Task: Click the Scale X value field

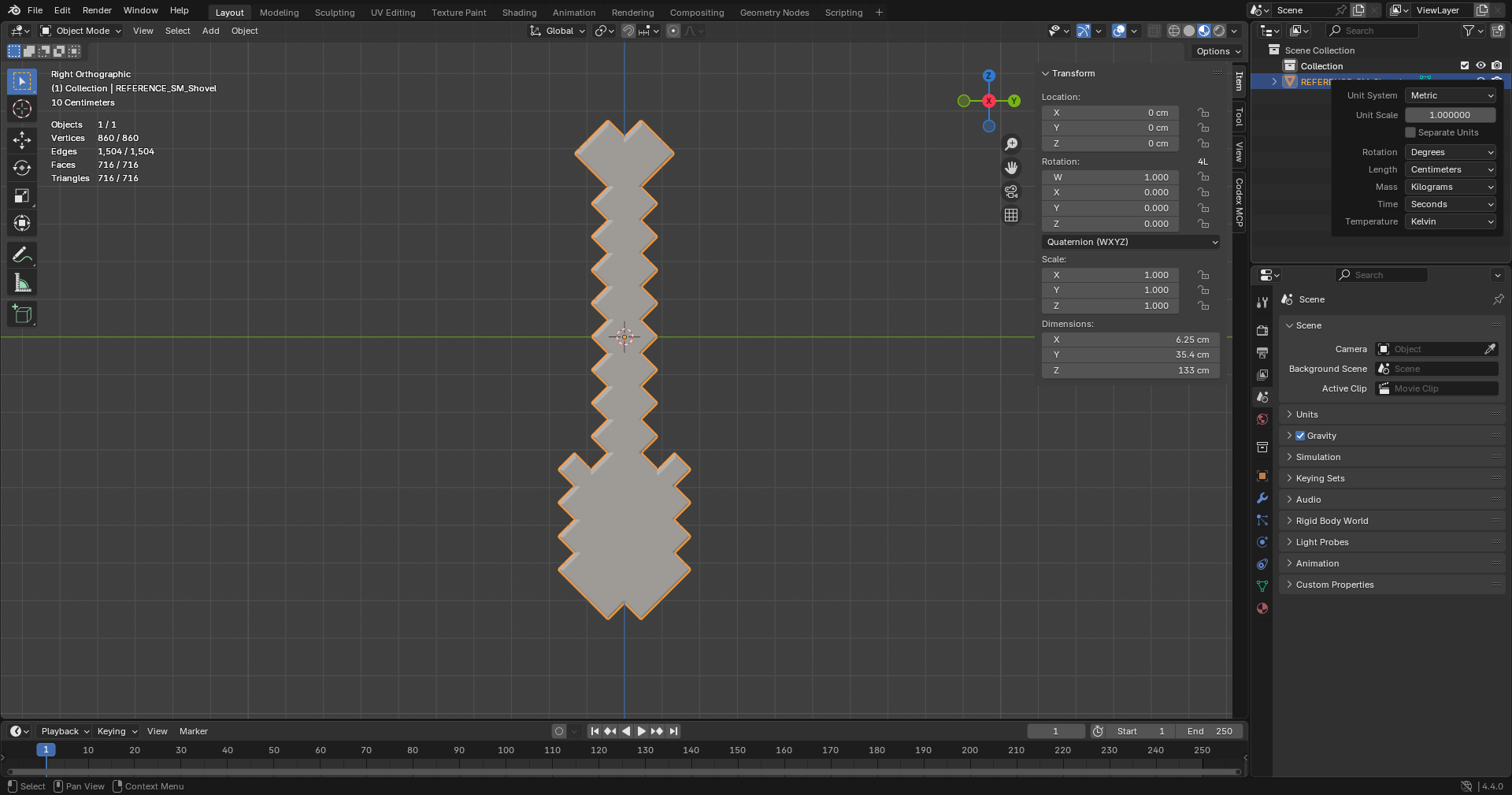Action: (1110, 275)
